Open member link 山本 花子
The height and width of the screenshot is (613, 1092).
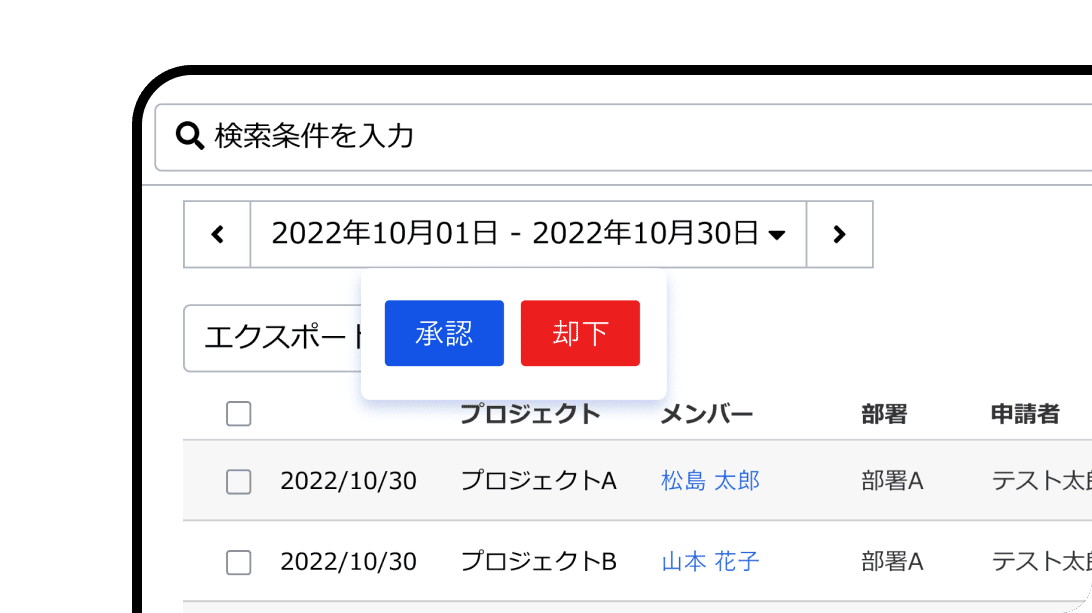pos(710,562)
